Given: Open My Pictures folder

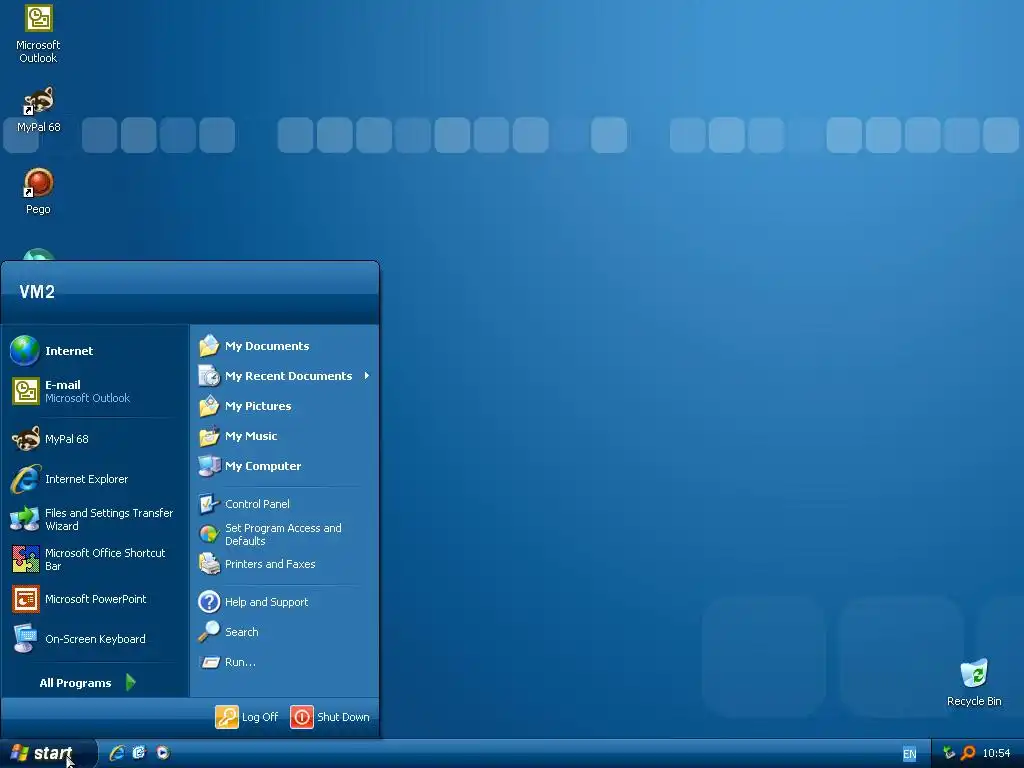Looking at the screenshot, I should pyautogui.click(x=284, y=406).
